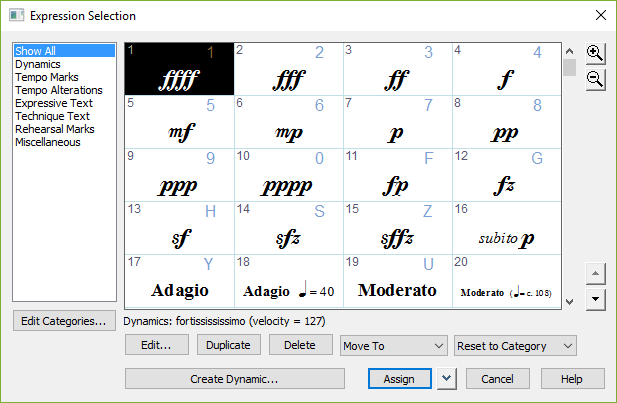Cancel the Expression Selection dialog
The height and width of the screenshot is (403, 617).
click(498, 379)
